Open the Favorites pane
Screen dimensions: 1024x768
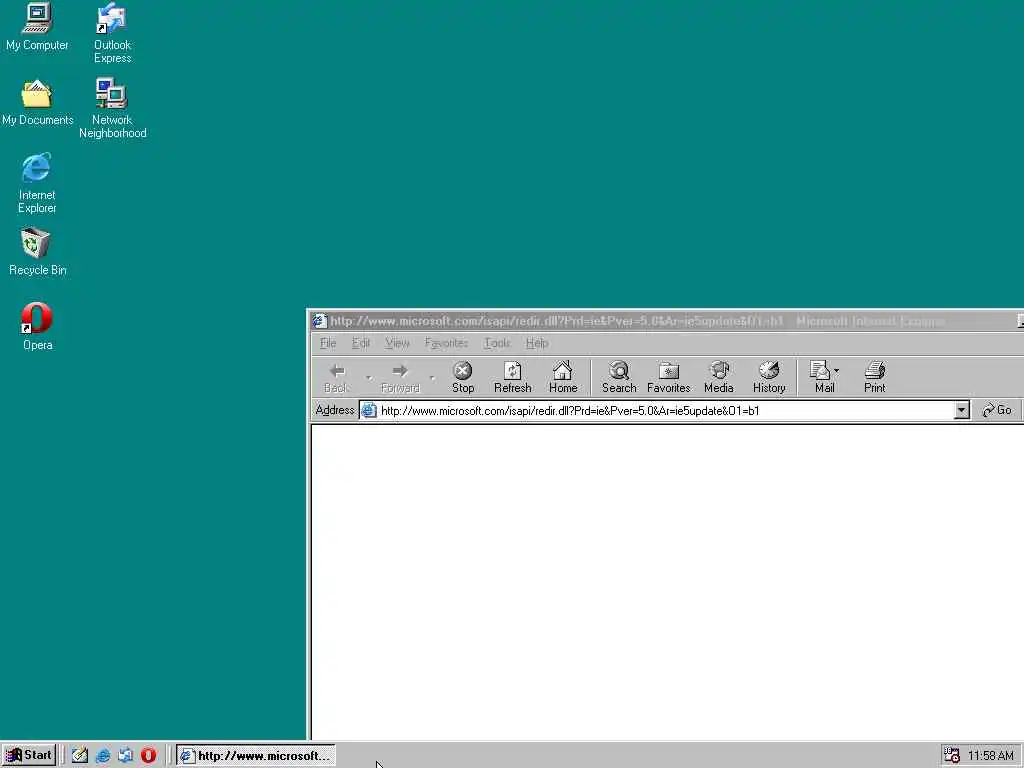coord(669,377)
